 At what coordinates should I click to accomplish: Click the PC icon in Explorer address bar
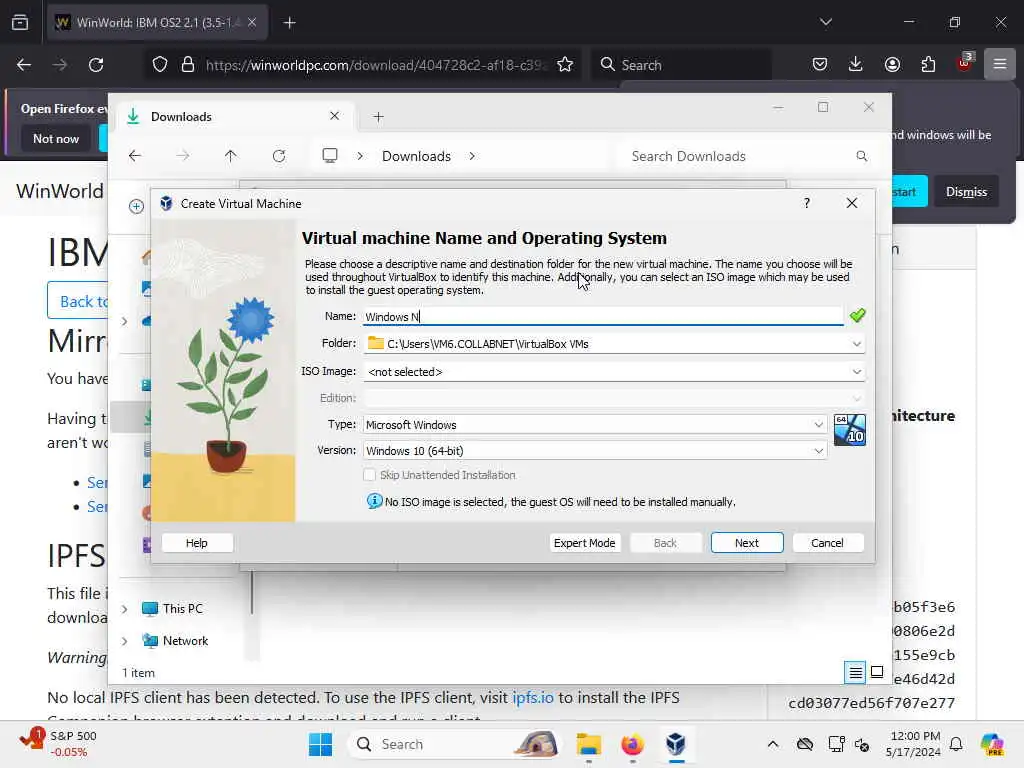pos(330,155)
